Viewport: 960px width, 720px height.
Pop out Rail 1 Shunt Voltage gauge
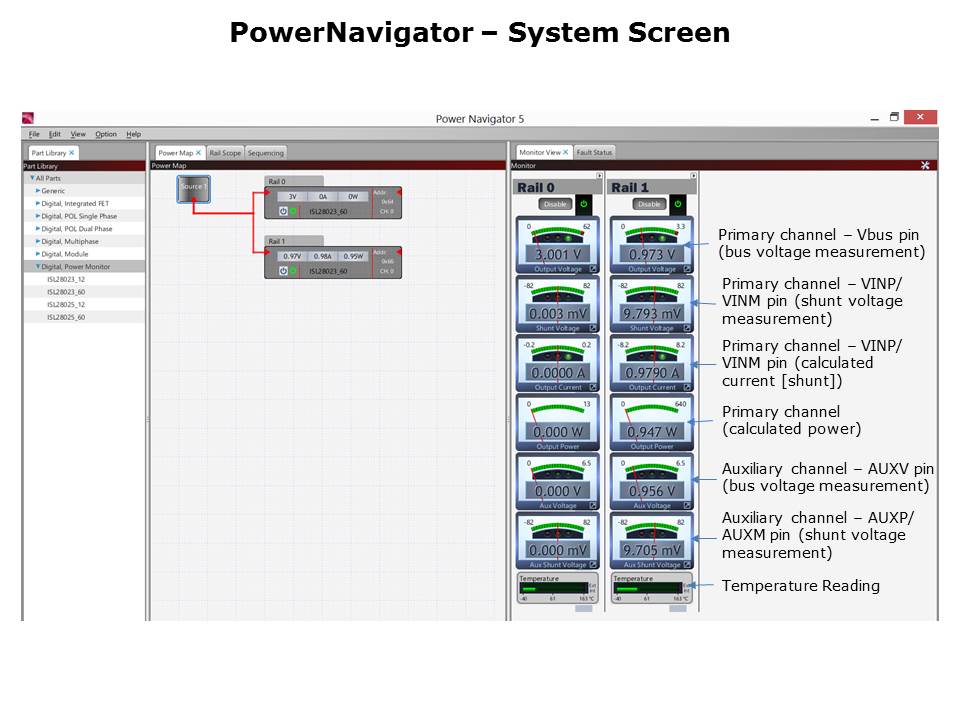pos(687,328)
